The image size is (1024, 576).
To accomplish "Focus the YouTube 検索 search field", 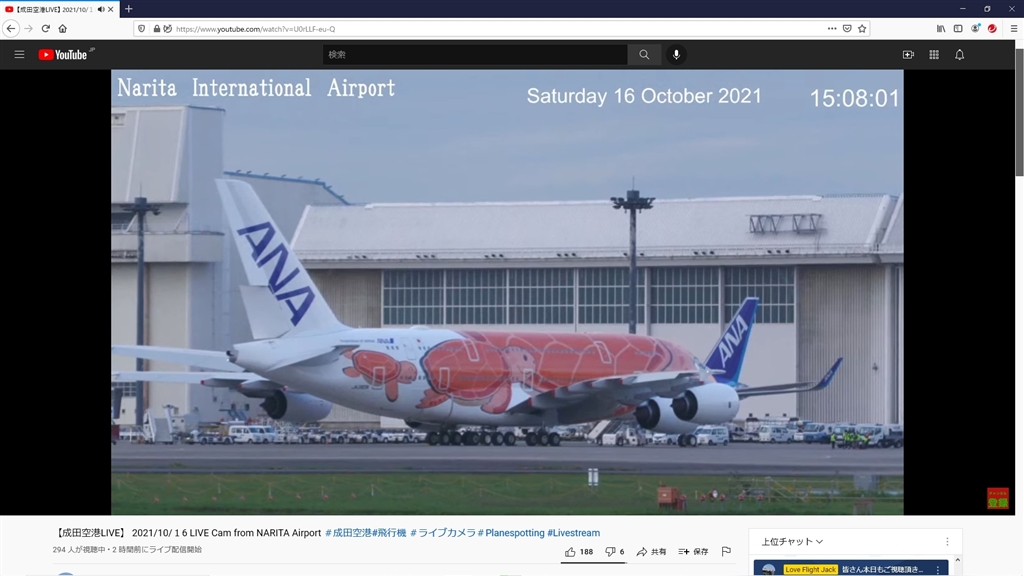I will [x=475, y=55].
